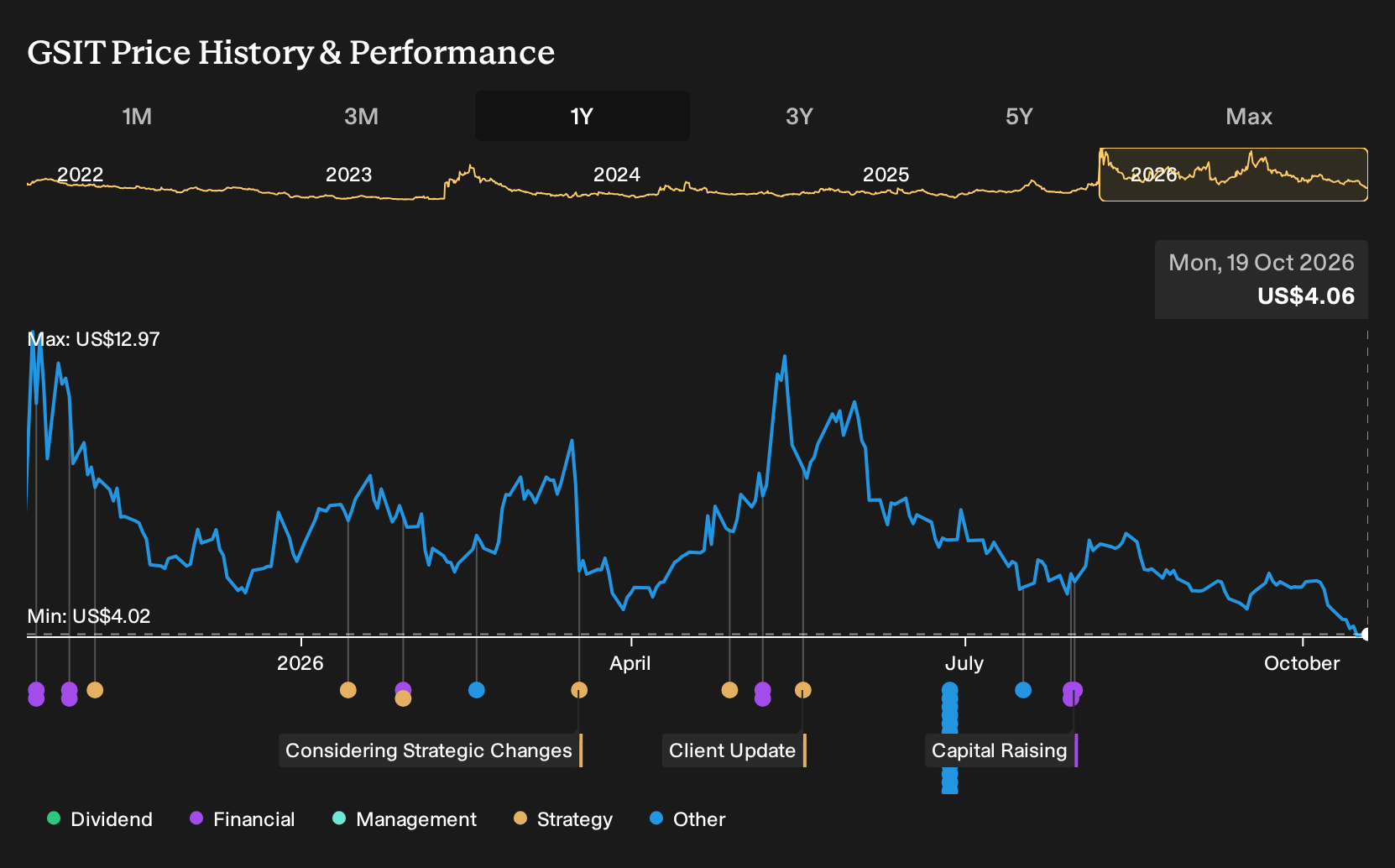Viewport: 1395px width, 868px height.
Task: Select the leftmost purple Financial marker pair
Action: point(36,694)
